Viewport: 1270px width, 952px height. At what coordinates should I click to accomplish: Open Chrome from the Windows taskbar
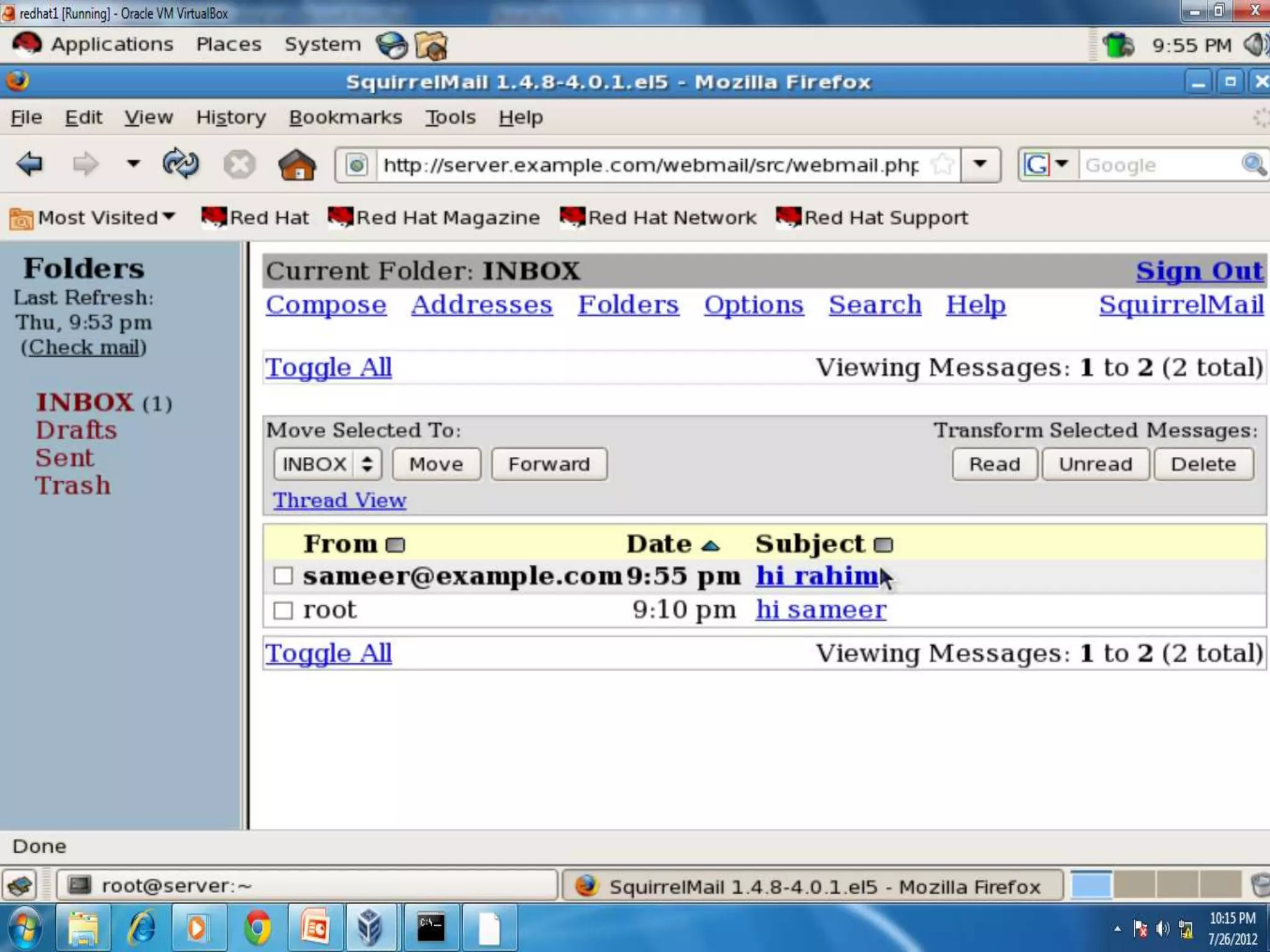[x=257, y=928]
